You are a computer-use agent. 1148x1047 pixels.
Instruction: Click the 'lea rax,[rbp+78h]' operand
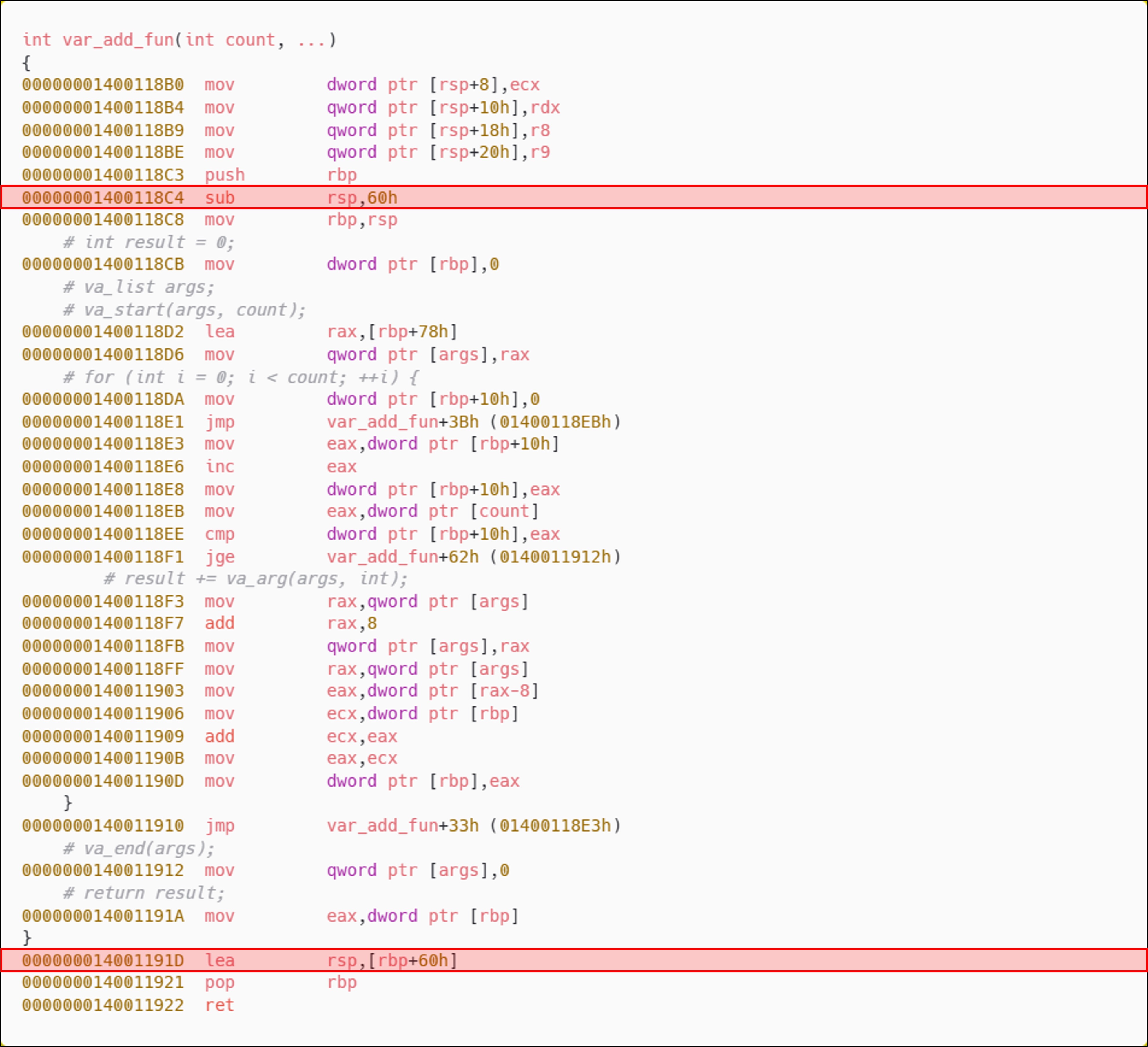tap(392, 331)
